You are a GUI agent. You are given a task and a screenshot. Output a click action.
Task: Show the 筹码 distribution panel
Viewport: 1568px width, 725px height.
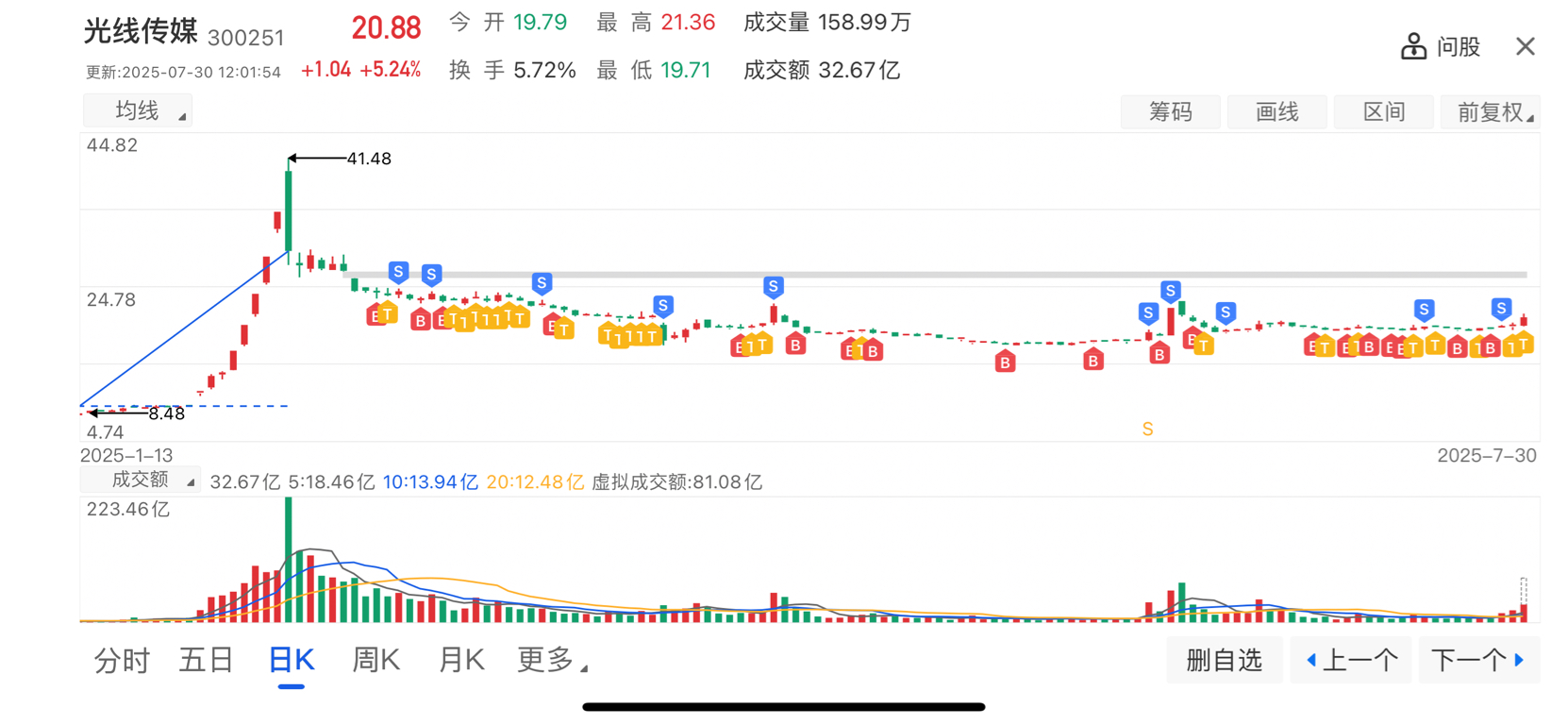pyautogui.click(x=1170, y=112)
